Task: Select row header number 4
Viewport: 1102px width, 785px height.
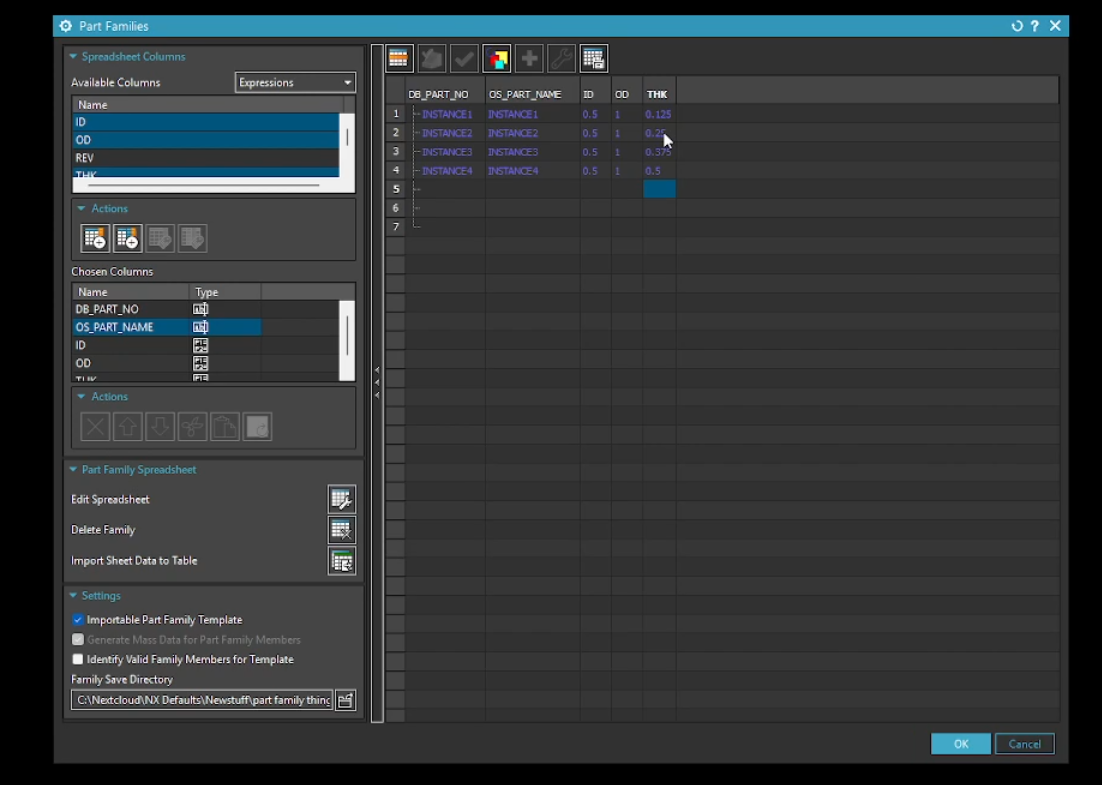Action: (x=396, y=170)
